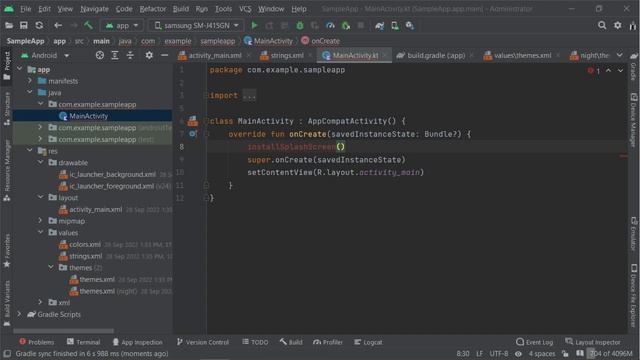Open the profiler gauge icon in toolbar
The height and width of the screenshot is (360, 640).
pos(330,25)
